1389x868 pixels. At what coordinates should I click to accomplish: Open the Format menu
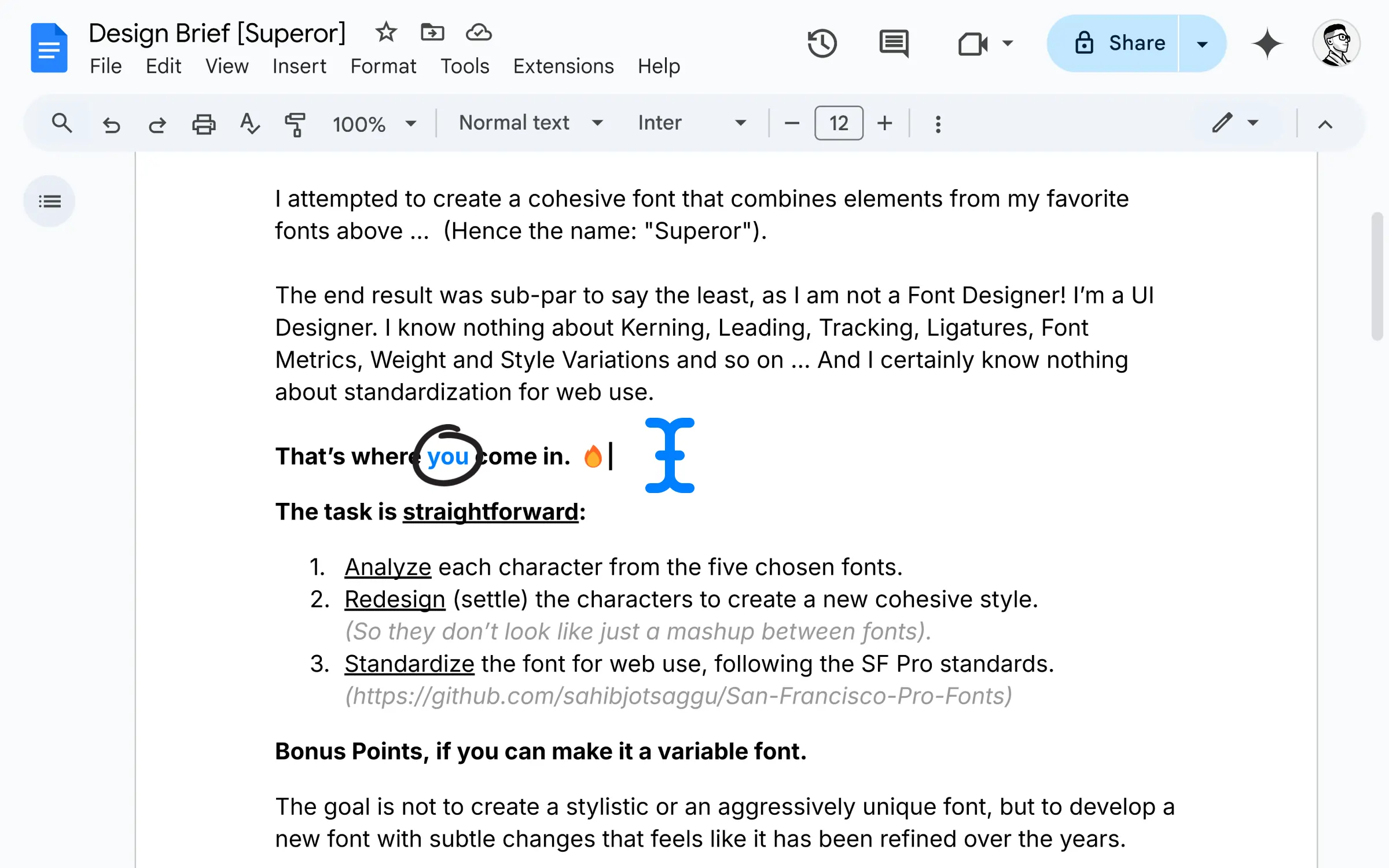click(383, 66)
